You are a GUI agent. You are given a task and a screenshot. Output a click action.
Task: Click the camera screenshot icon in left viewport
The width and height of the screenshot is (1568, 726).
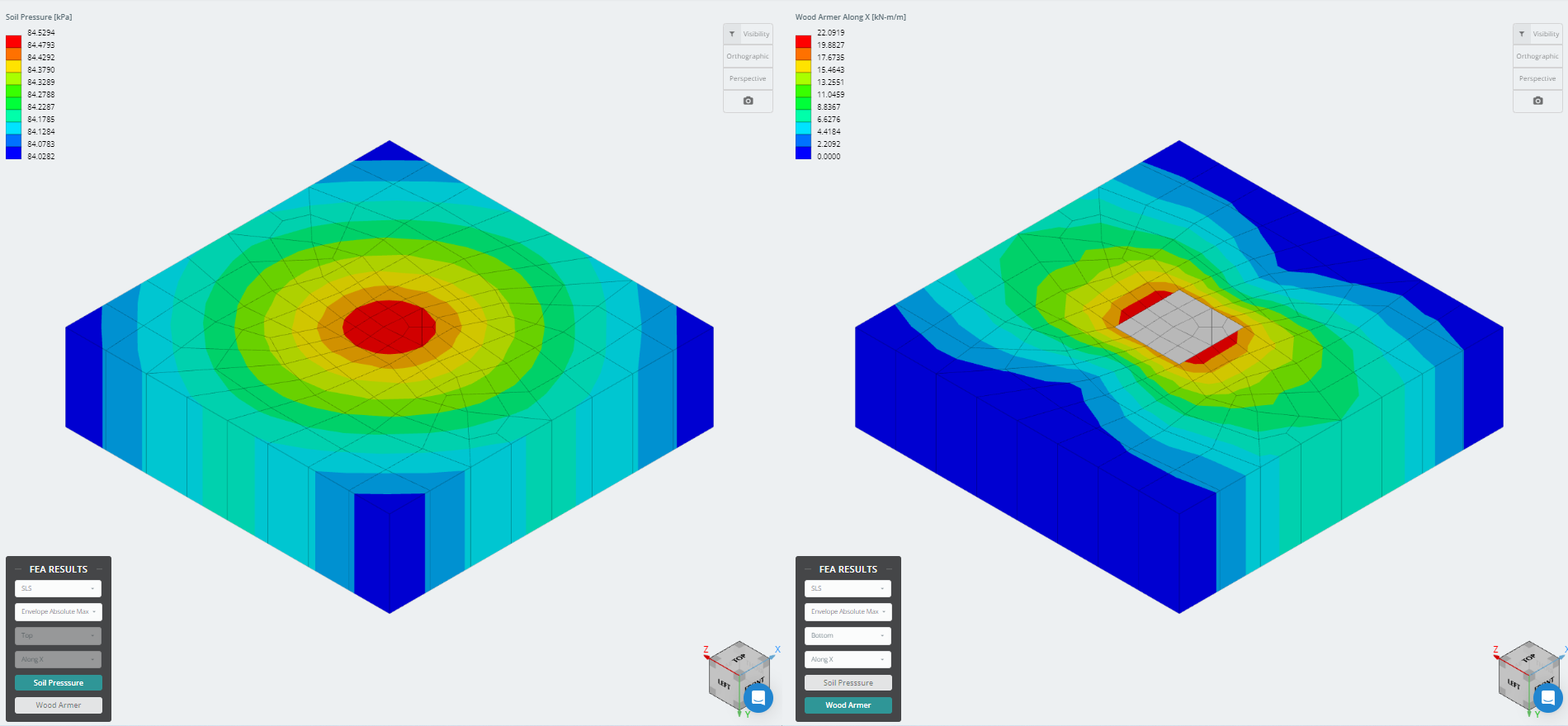748,101
